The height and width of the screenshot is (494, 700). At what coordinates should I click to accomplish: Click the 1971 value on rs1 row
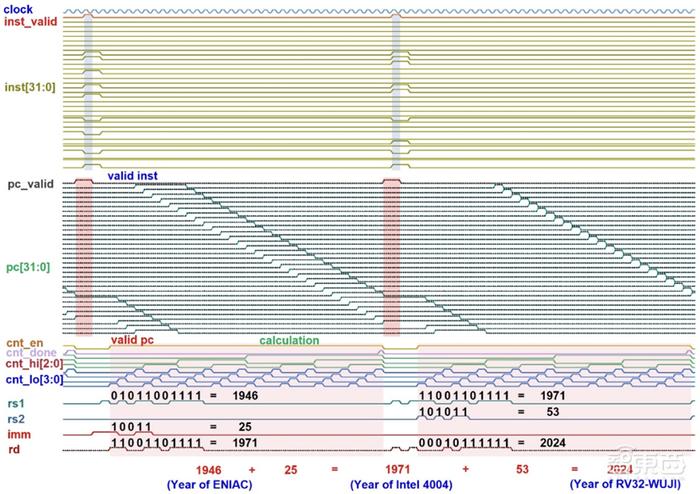click(553, 395)
